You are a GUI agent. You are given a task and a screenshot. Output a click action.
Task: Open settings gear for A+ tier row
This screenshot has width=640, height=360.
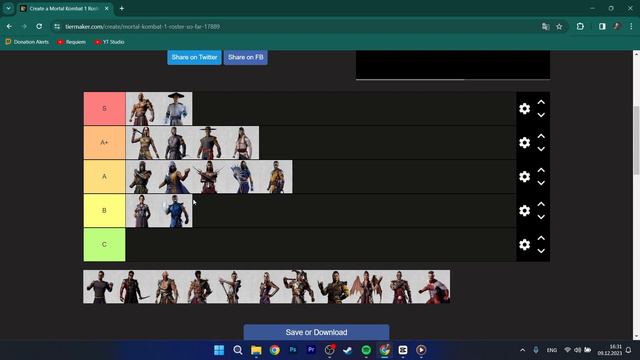coord(524,142)
